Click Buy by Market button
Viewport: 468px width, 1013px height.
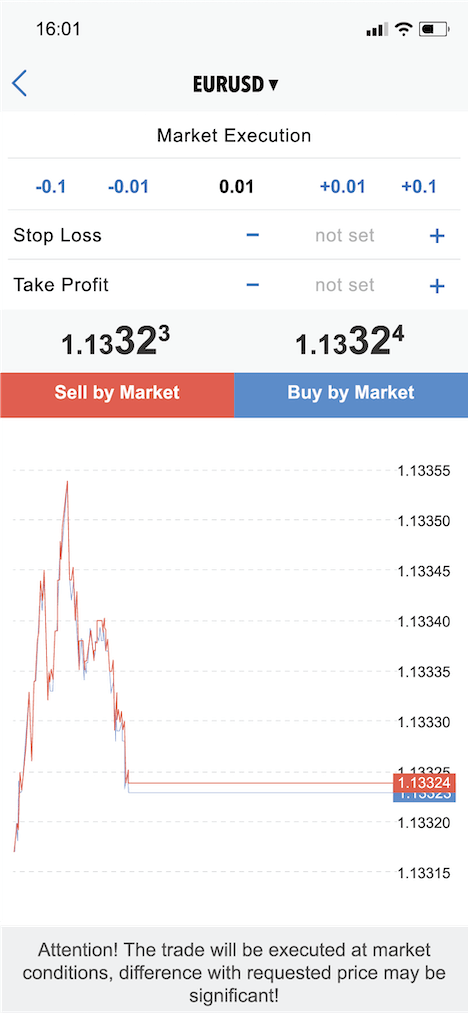click(x=351, y=393)
